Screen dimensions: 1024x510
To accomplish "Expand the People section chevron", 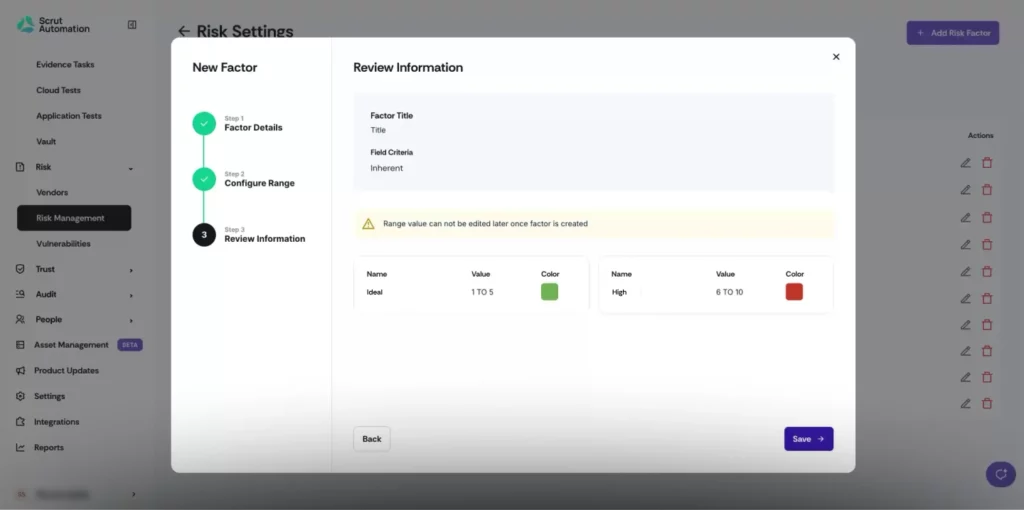I will [x=131, y=321].
